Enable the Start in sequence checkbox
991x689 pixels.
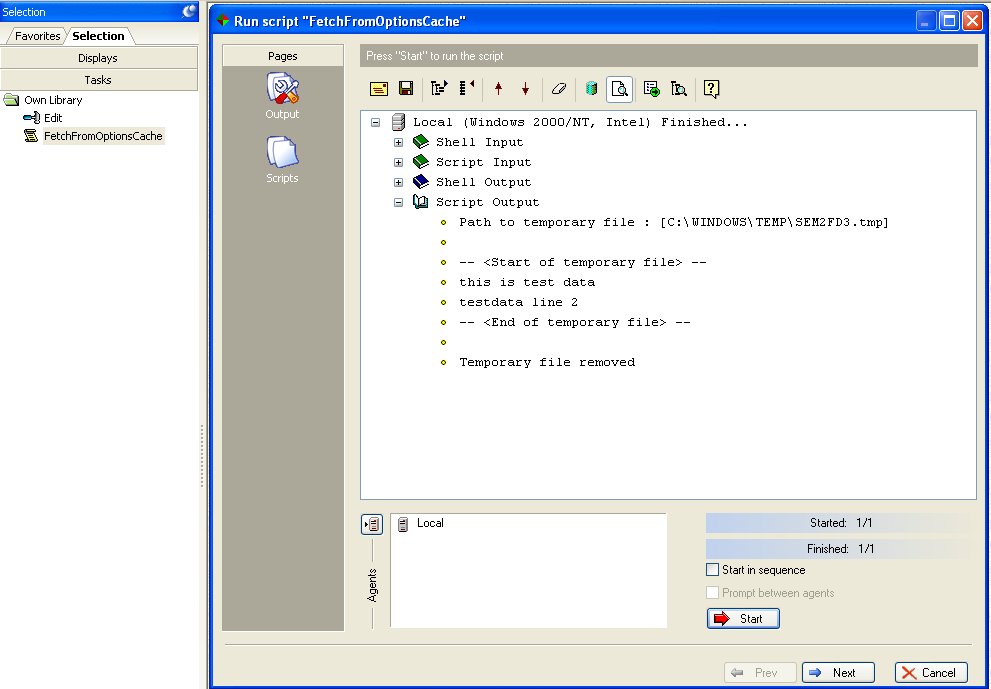(712, 570)
